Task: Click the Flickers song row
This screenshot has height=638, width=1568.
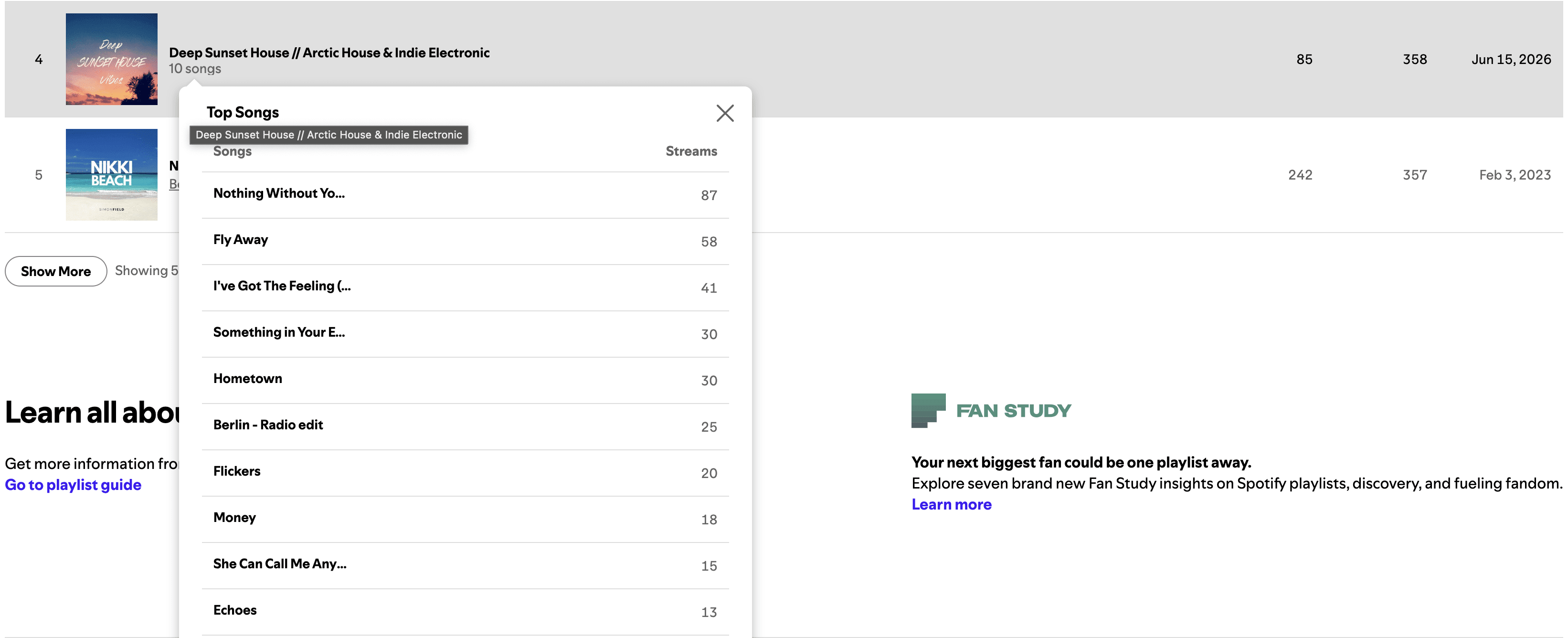Action: tap(465, 472)
